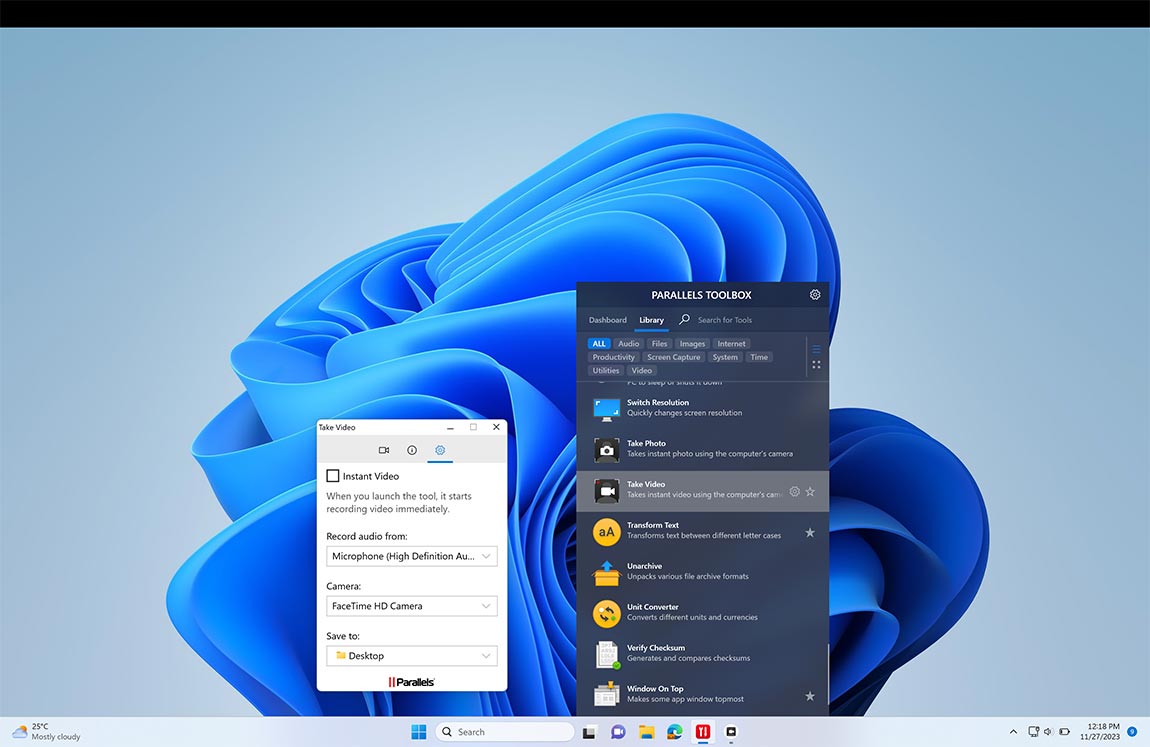The height and width of the screenshot is (747, 1150).
Task: Open the Windows Start menu
Action: pyautogui.click(x=419, y=732)
